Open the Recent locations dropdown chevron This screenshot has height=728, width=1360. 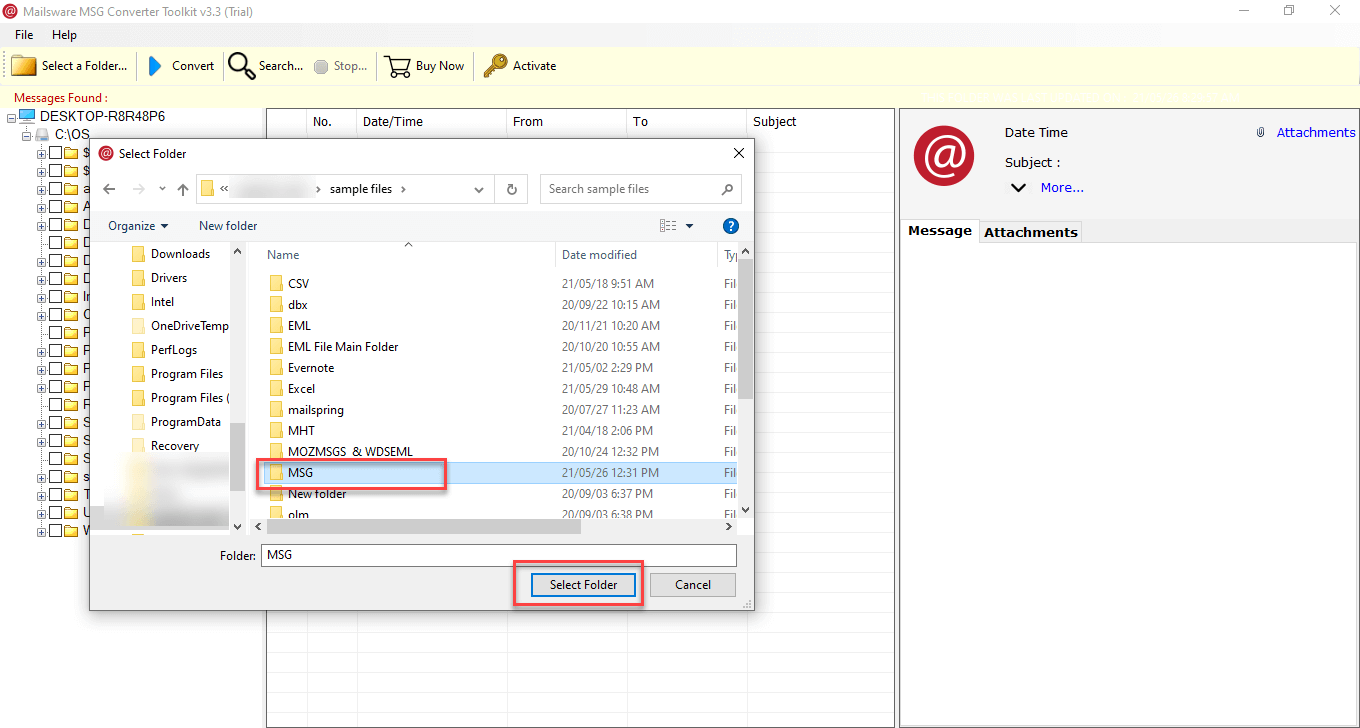coord(163,189)
